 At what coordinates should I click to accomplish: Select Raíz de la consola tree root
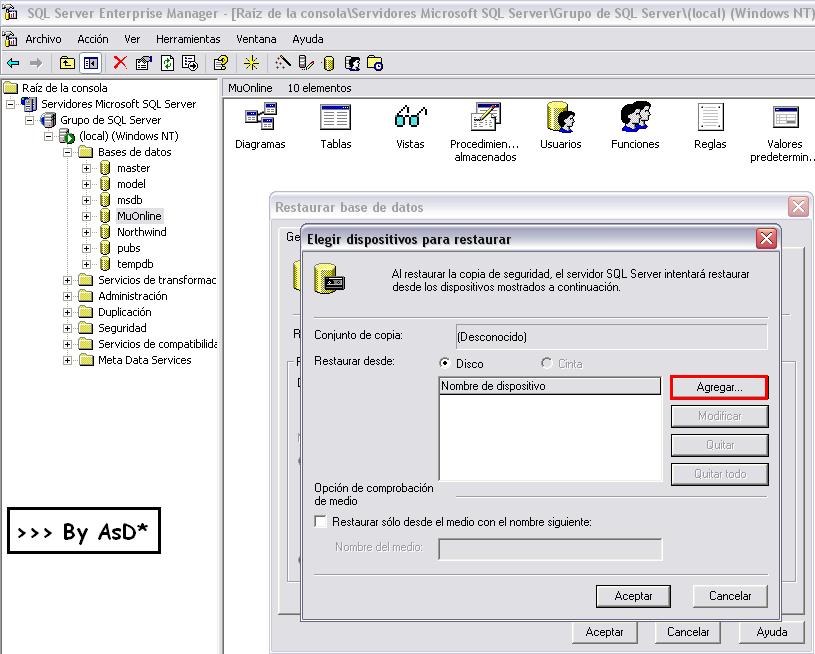[x=64, y=88]
